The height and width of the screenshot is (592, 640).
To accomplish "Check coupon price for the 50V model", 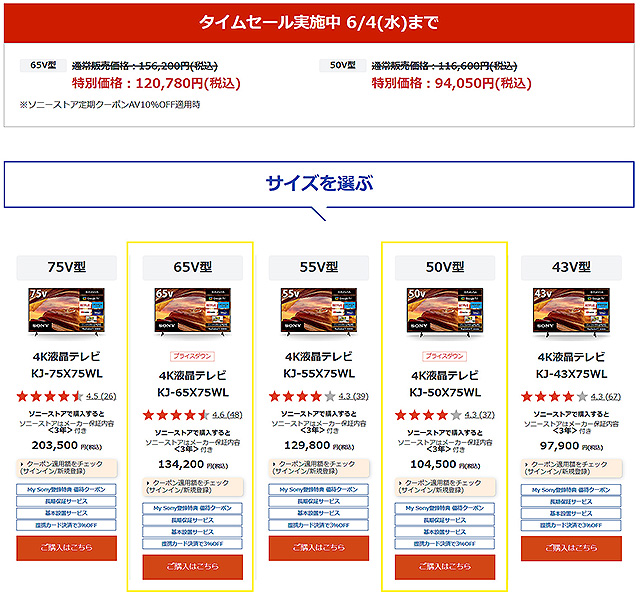I will click(445, 487).
